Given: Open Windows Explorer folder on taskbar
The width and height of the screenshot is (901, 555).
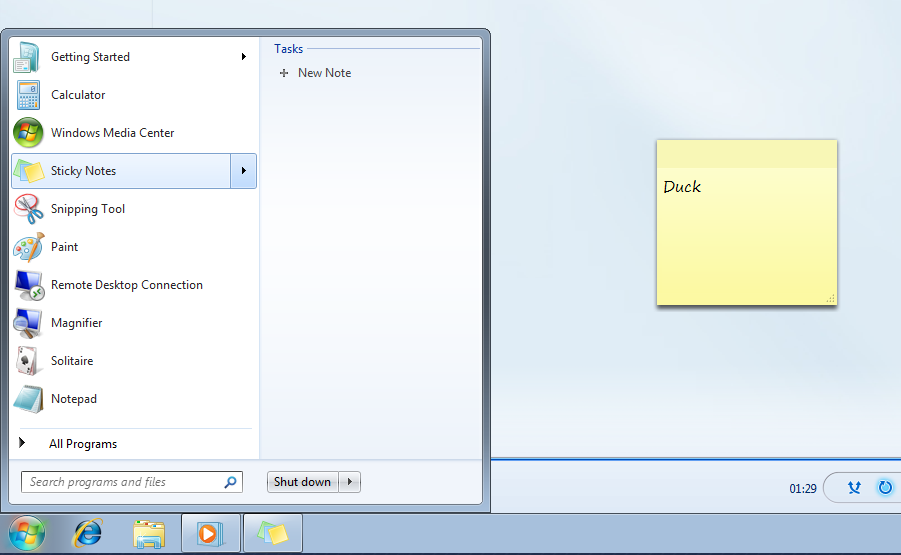Looking at the screenshot, I should point(149,534).
